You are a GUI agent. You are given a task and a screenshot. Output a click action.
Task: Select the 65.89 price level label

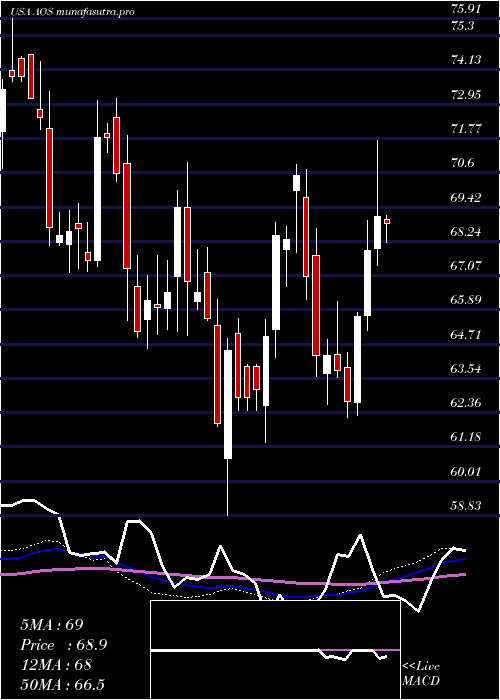point(466,300)
